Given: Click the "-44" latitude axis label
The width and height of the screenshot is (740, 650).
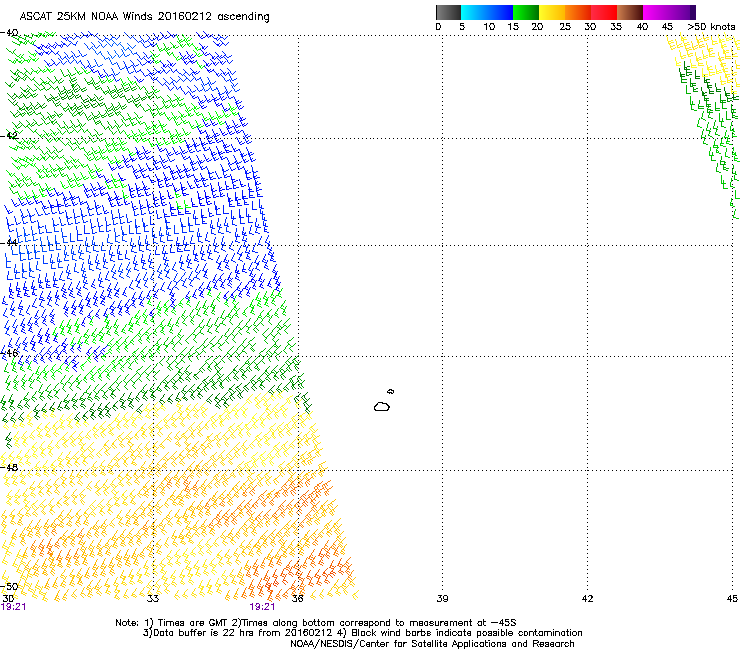Looking at the screenshot, I should (x=9, y=243).
